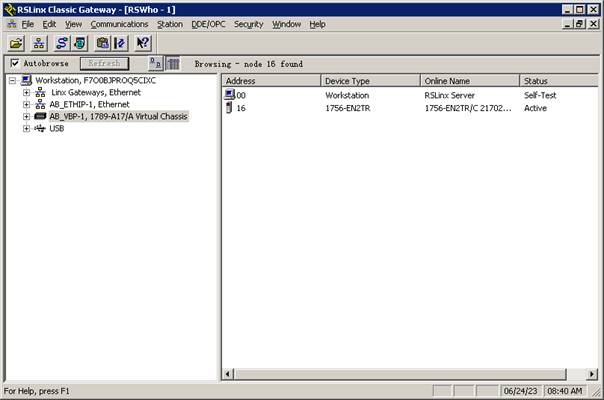Click the horizontal scrollbar left arrow
604x400 pixels.
coord(228,374)
